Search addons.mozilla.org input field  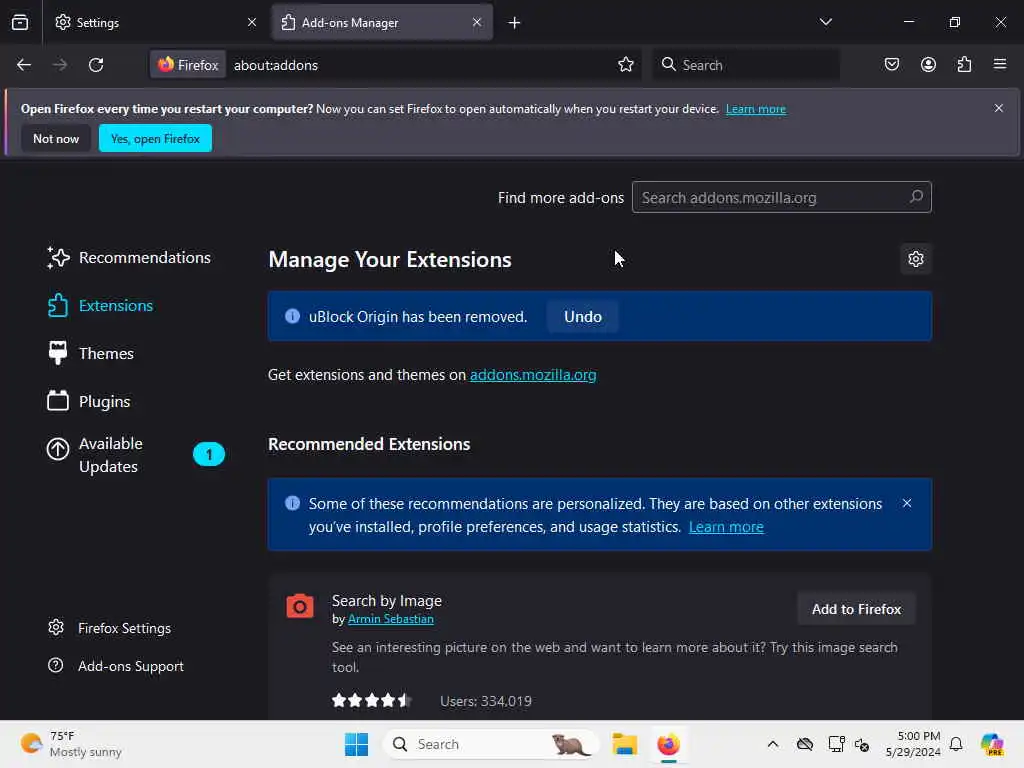click(782, 197)
